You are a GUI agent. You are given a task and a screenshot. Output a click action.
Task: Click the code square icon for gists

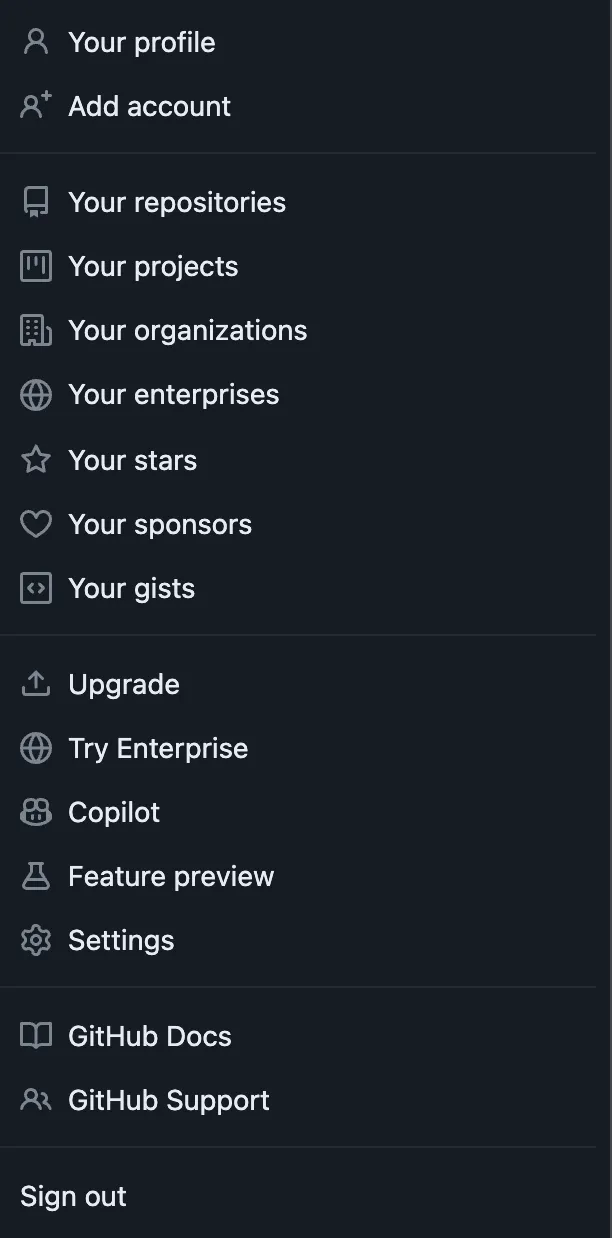pos(36,588)
